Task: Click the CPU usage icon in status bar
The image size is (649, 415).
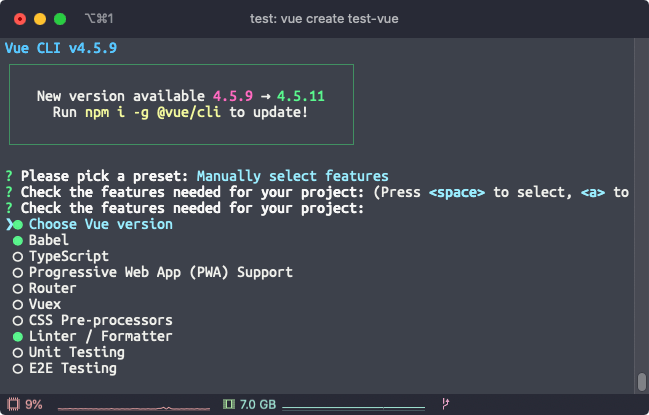Action: click(x=12, y=405)
